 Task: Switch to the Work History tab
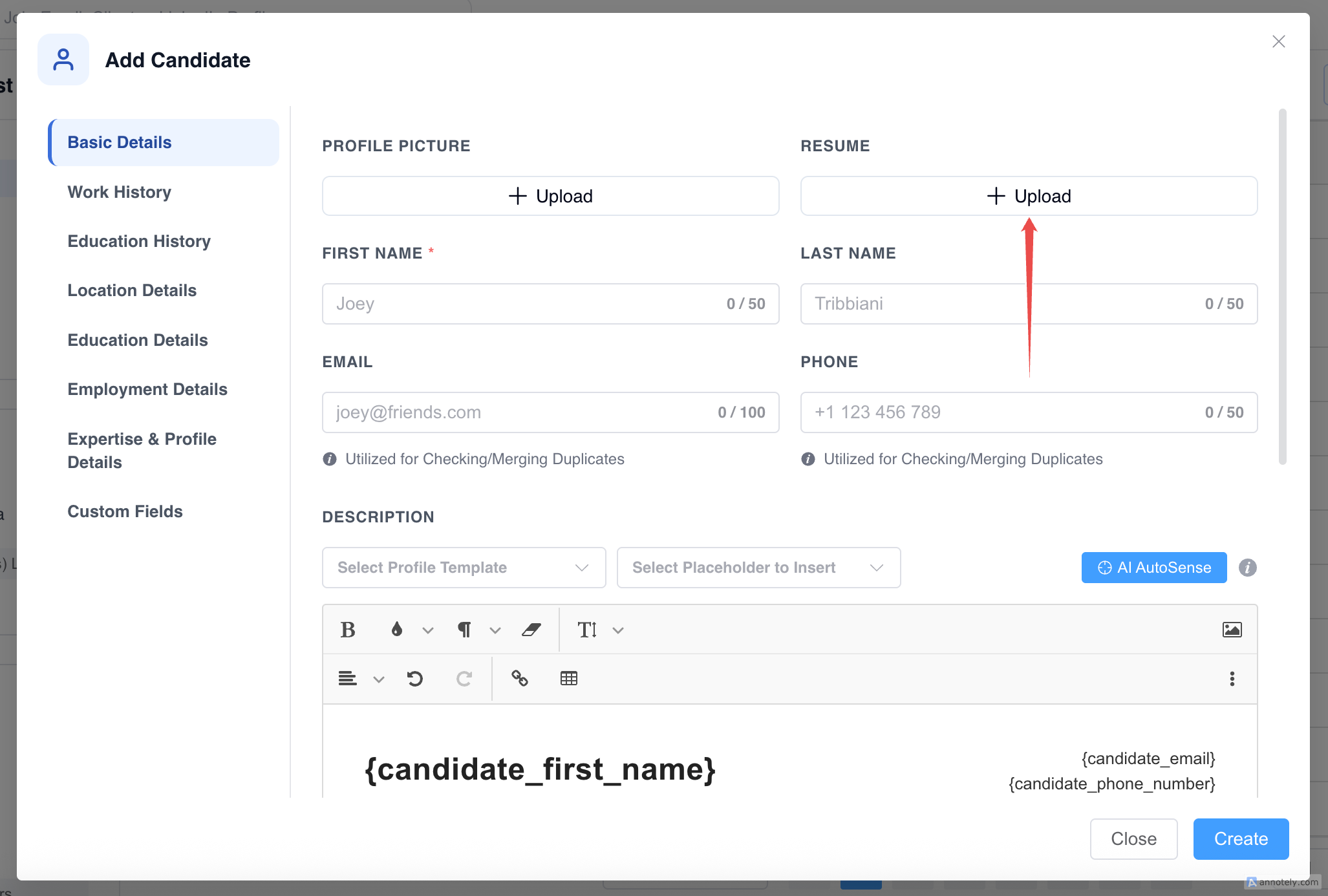click(x=120, y=192)
